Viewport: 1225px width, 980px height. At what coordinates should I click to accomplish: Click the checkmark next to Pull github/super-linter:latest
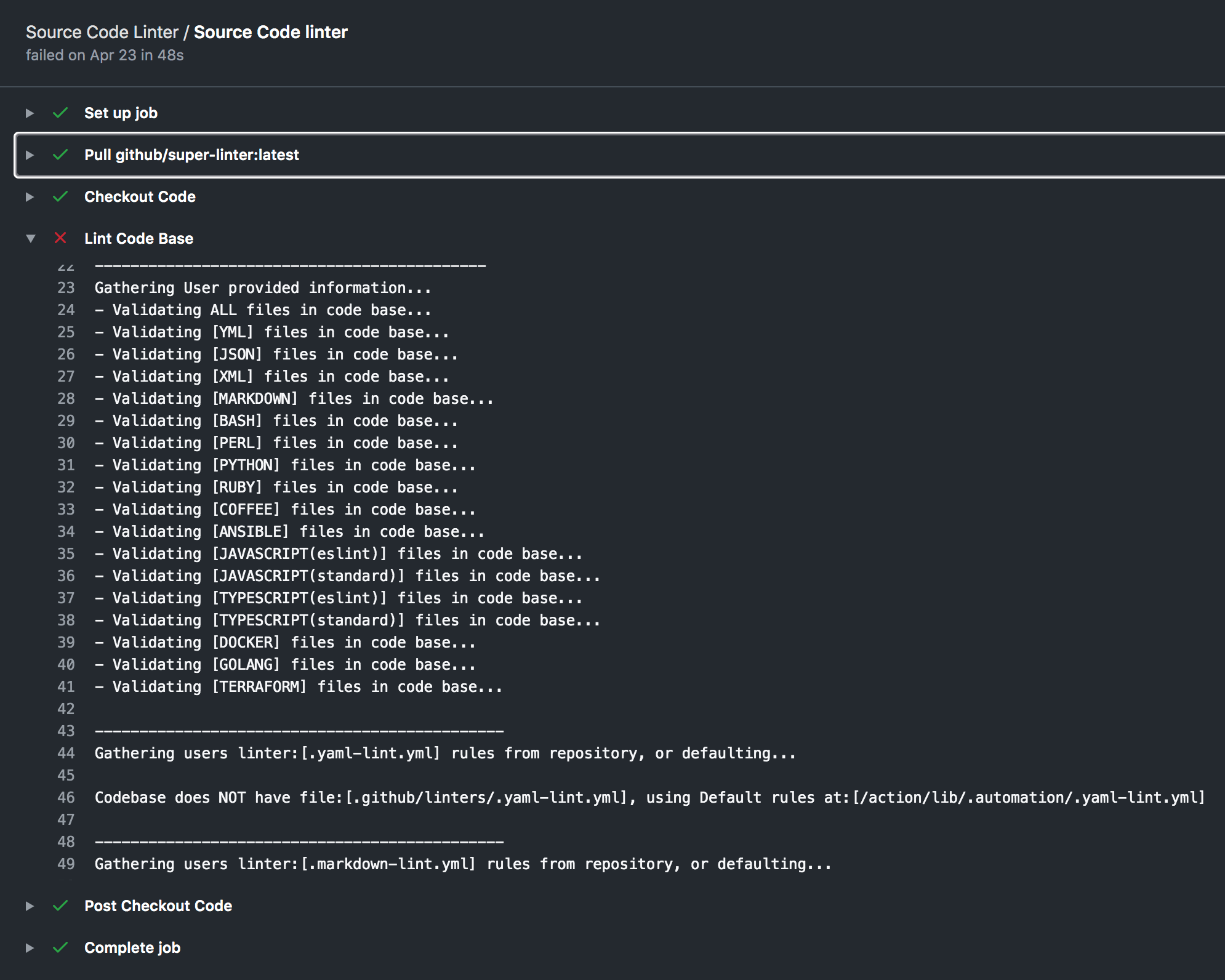click(x=61, y=155)
